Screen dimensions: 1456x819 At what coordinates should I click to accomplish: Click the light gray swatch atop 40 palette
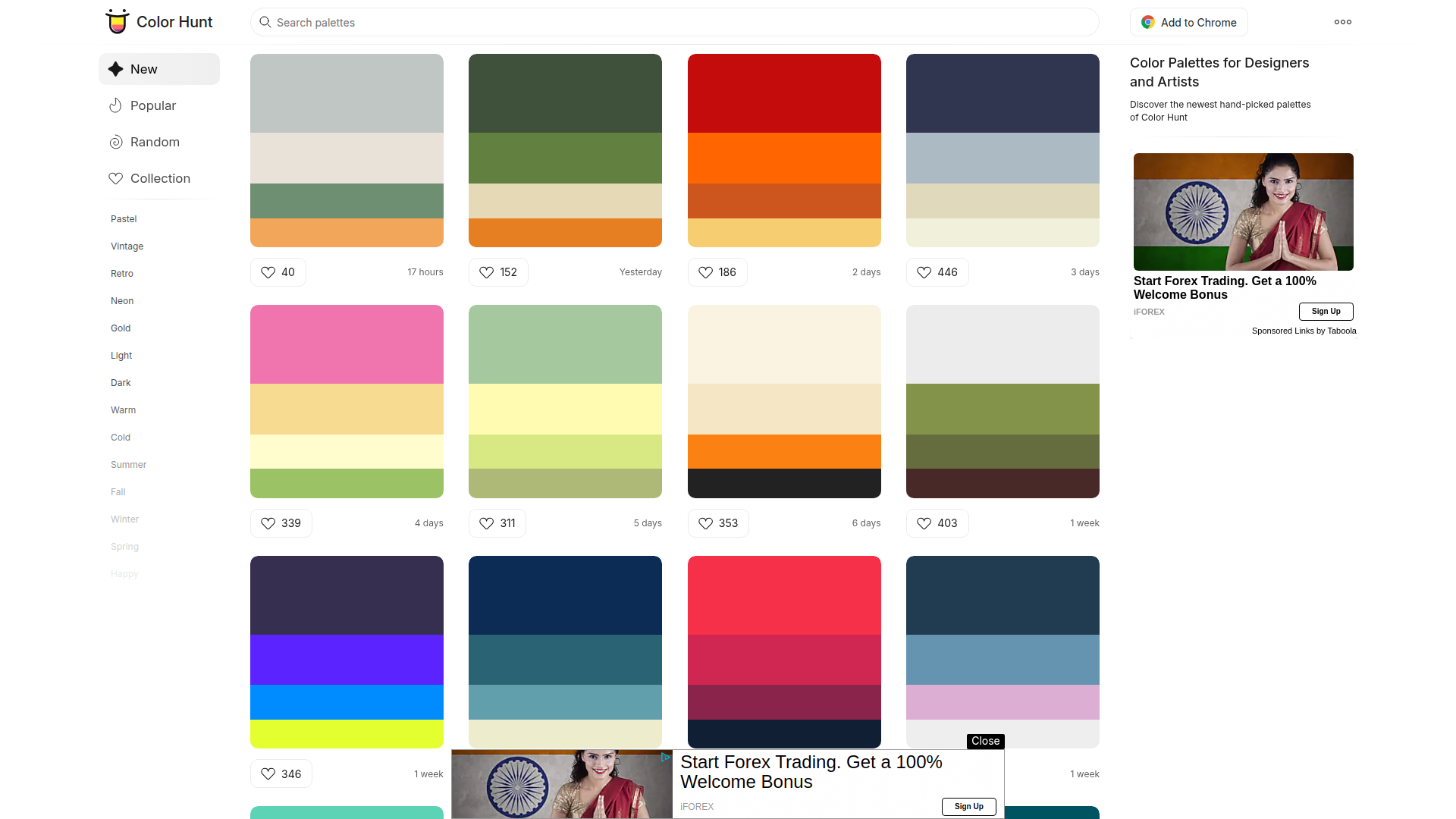click(x=347, y=93)
